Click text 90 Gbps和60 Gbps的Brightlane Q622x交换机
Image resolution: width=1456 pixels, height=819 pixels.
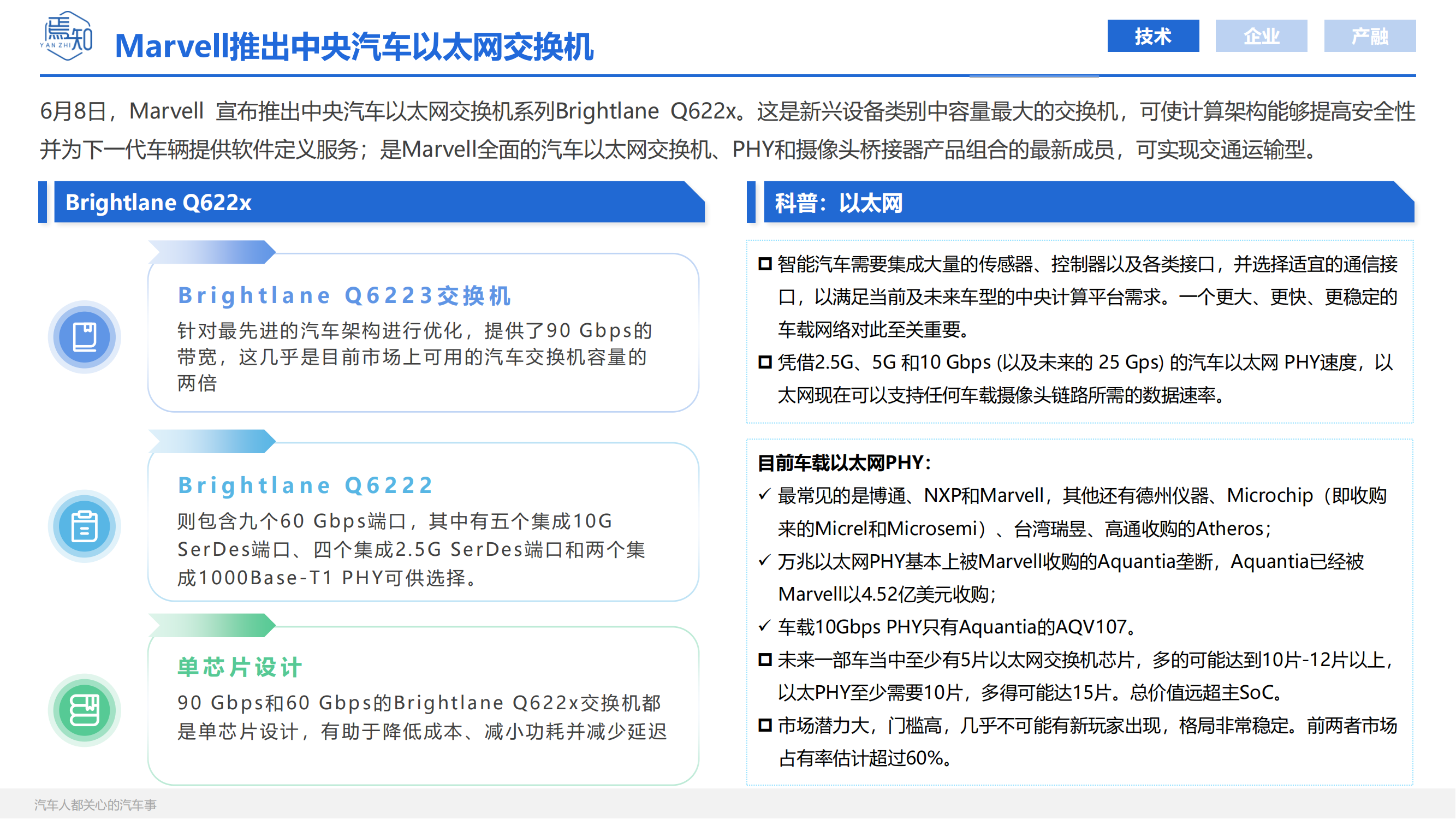pos(422,717)
